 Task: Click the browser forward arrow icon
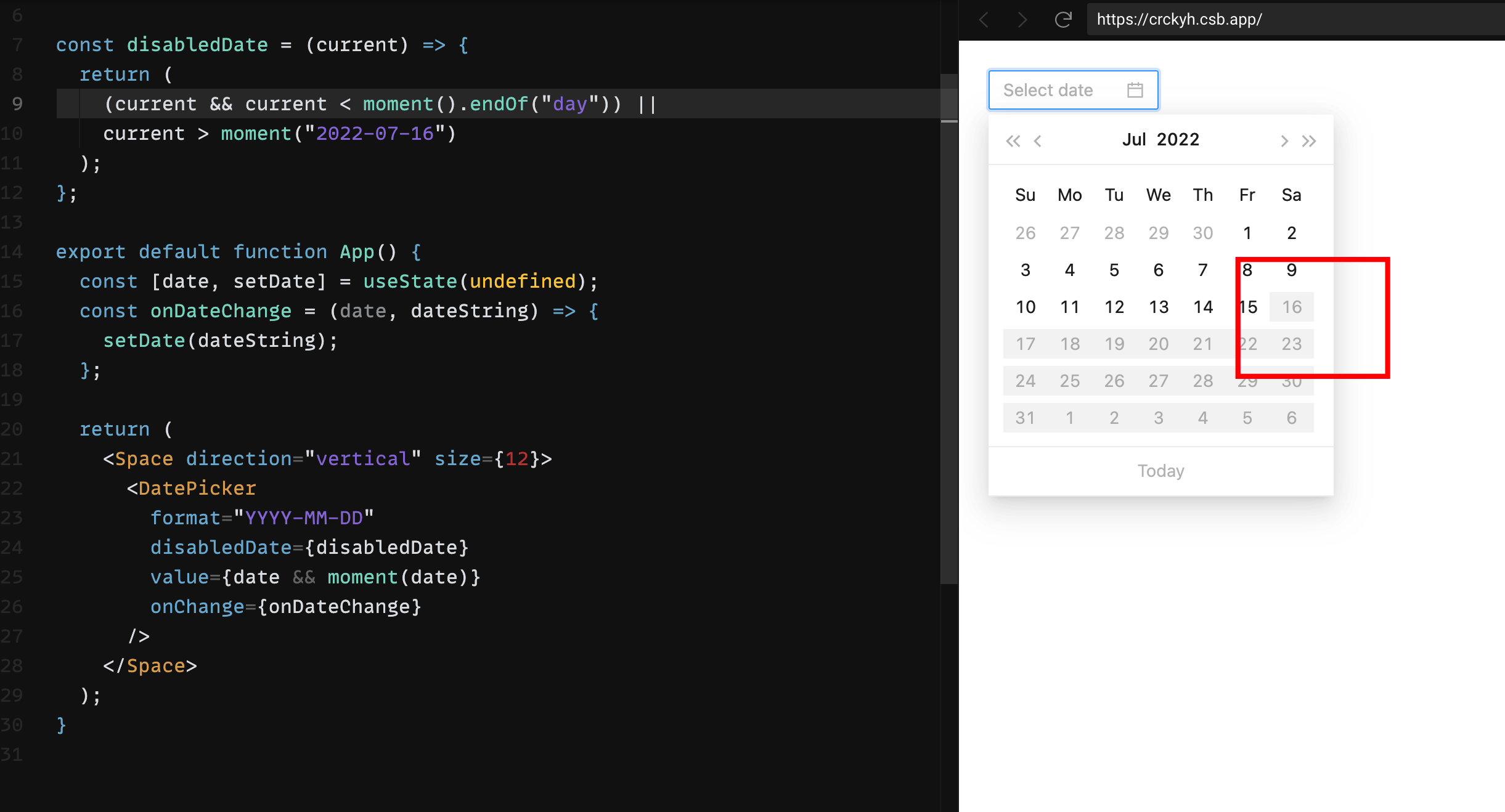point(1023,19)
